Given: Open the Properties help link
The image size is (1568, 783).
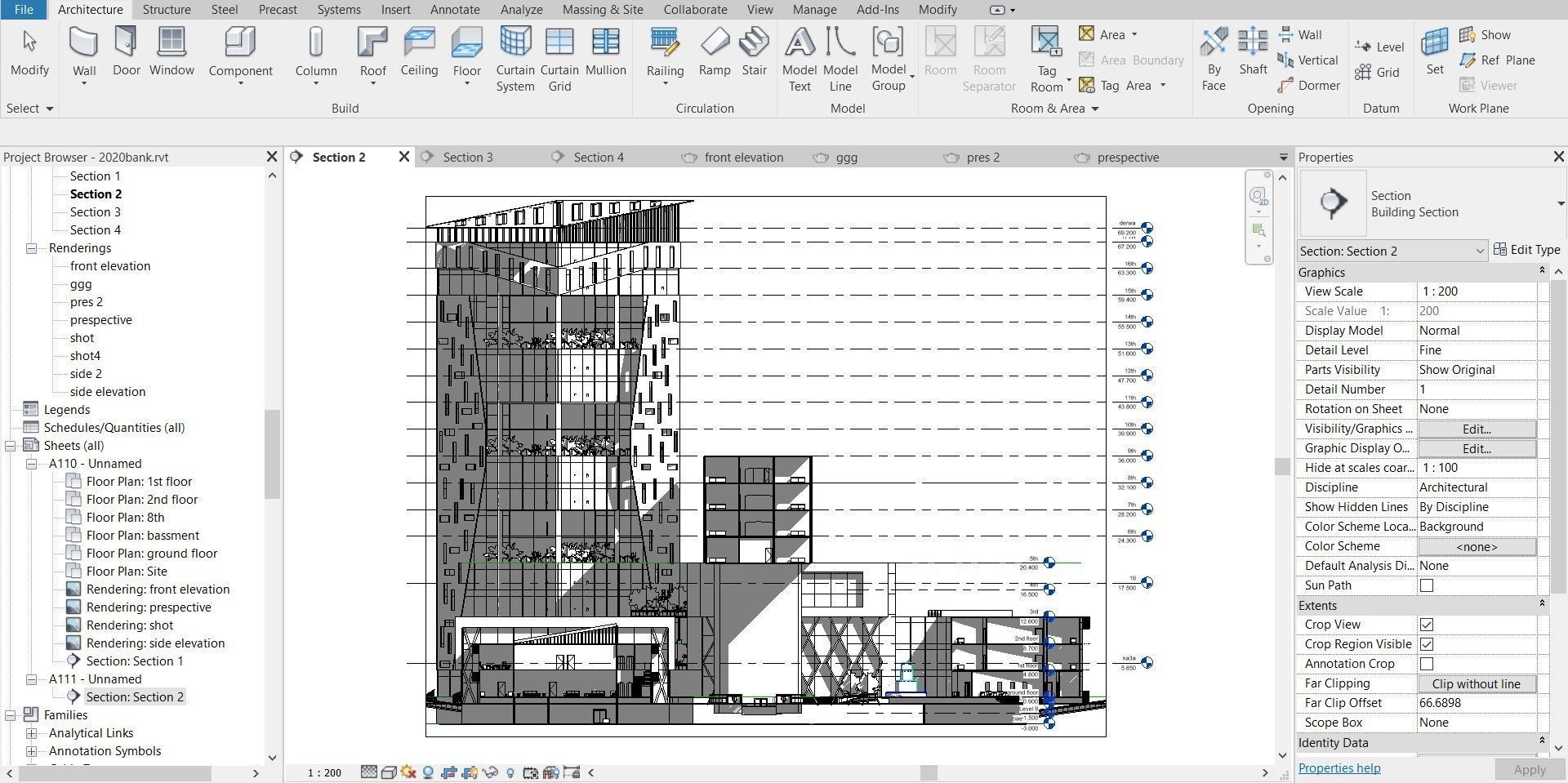Looking at the screenshot, I should click(1339, 767).
